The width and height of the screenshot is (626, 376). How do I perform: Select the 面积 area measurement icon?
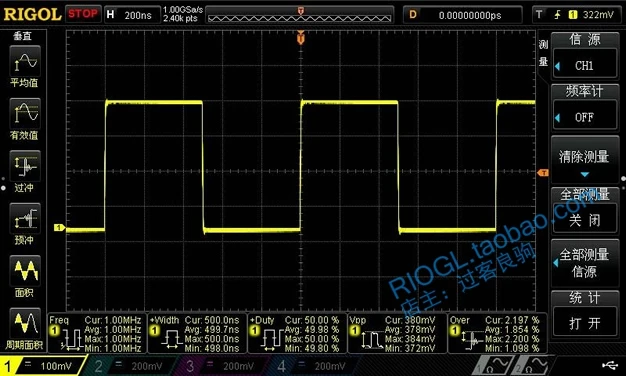pos(25,271)
